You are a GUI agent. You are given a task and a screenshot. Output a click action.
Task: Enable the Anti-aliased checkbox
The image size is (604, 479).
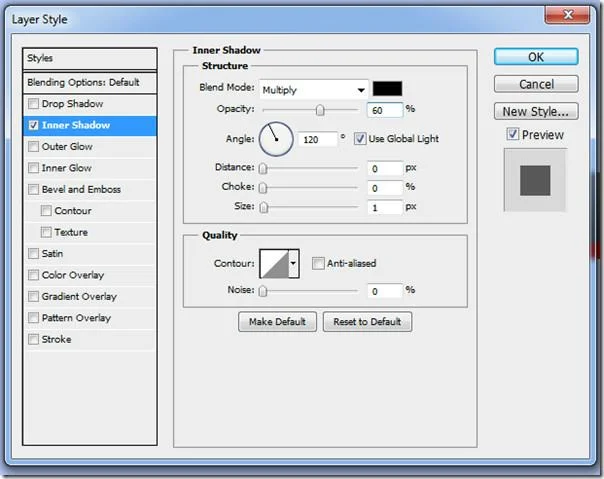[318, 264]
